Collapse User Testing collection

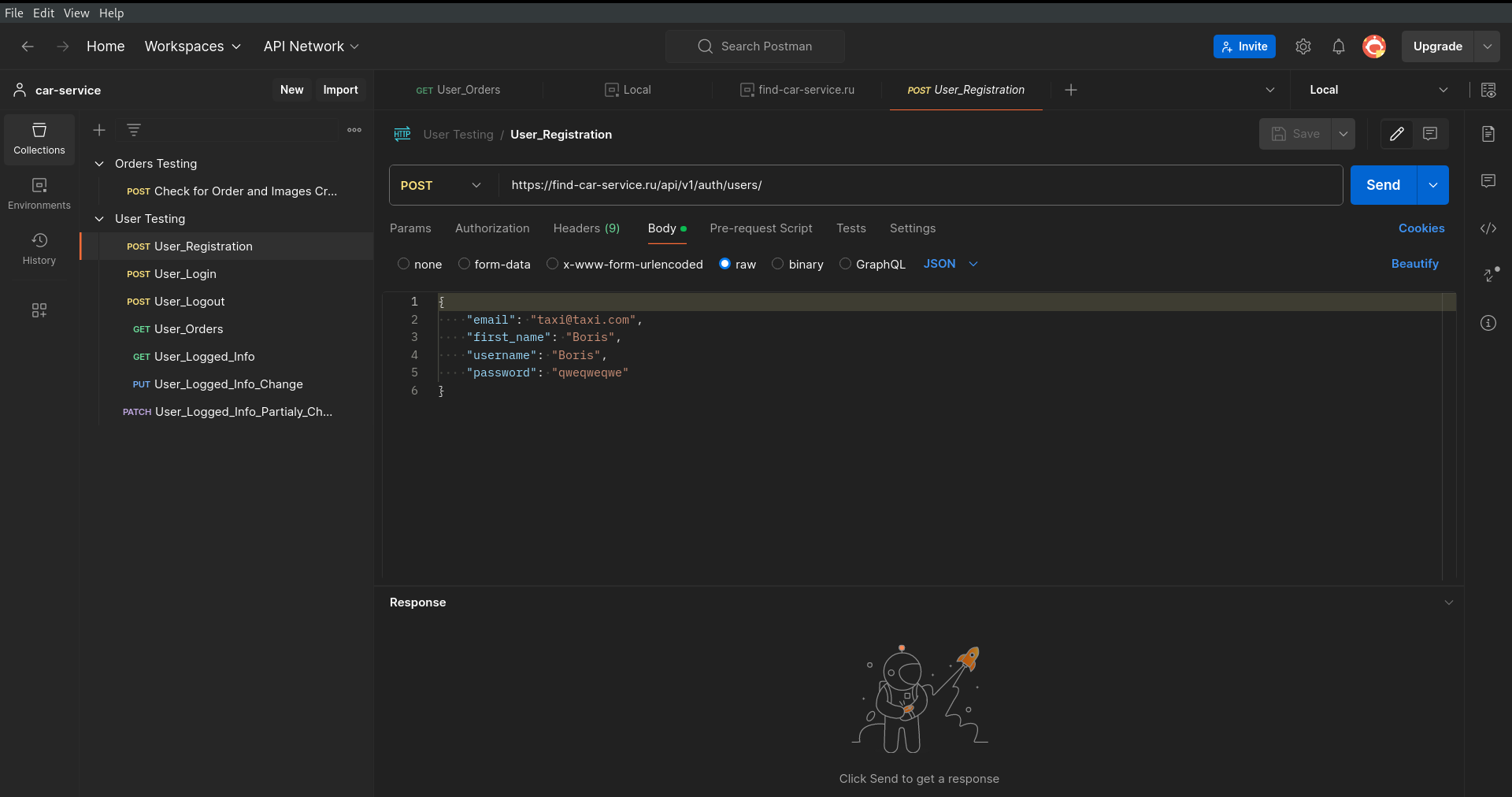99,219
